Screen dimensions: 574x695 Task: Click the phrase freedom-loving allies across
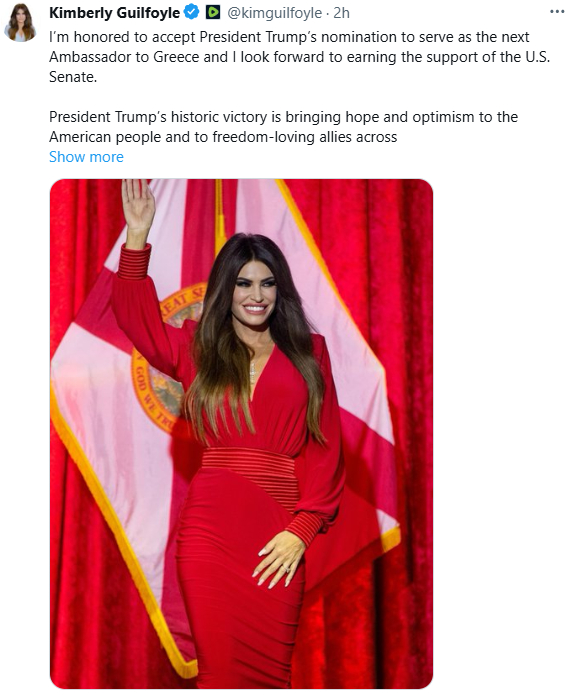pyautogui.click(x=305, y=137)
